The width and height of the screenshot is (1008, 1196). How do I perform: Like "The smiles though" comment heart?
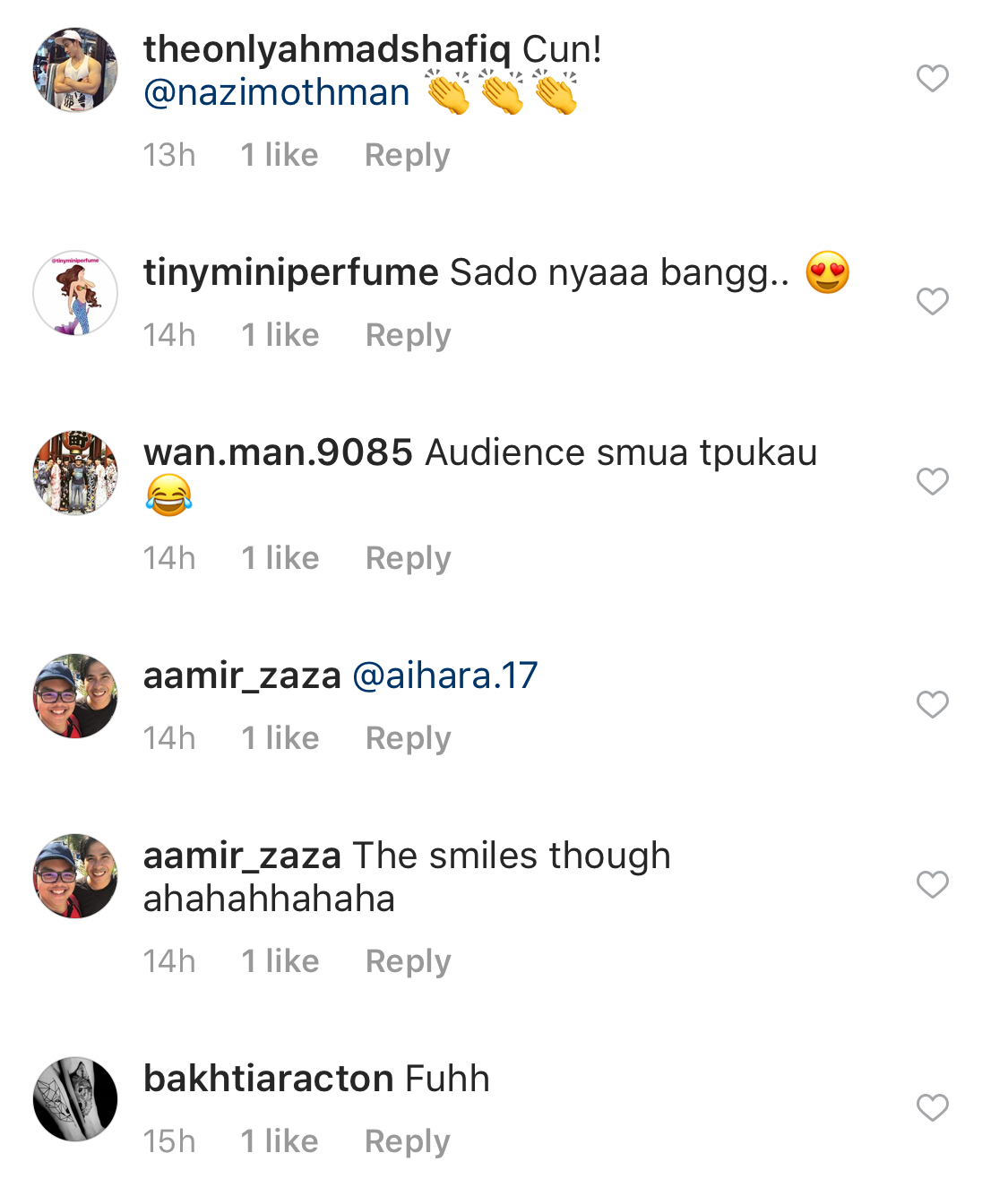932,885
